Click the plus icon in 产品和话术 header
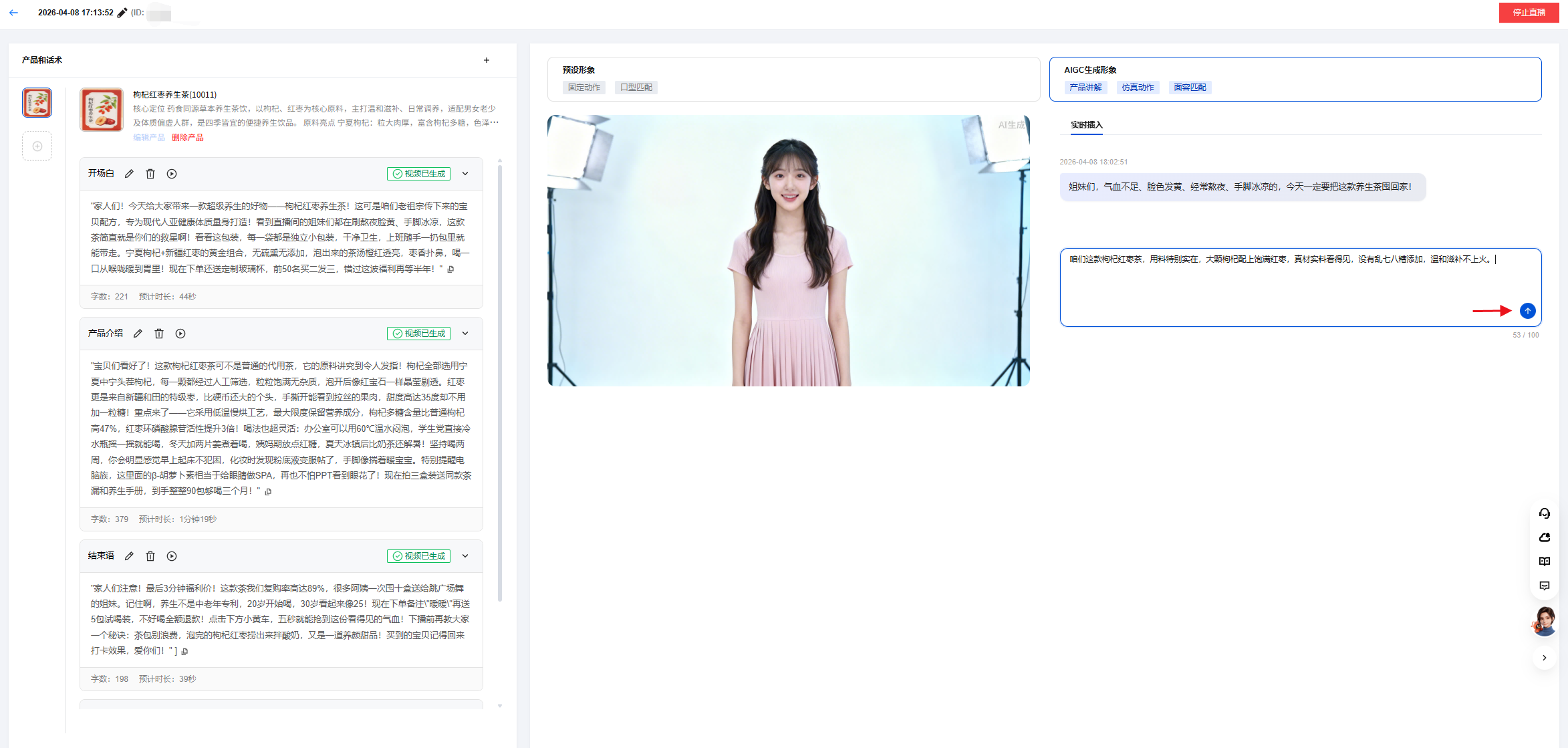This screenshot has height=748, width=1568. (x=487, y=60)
